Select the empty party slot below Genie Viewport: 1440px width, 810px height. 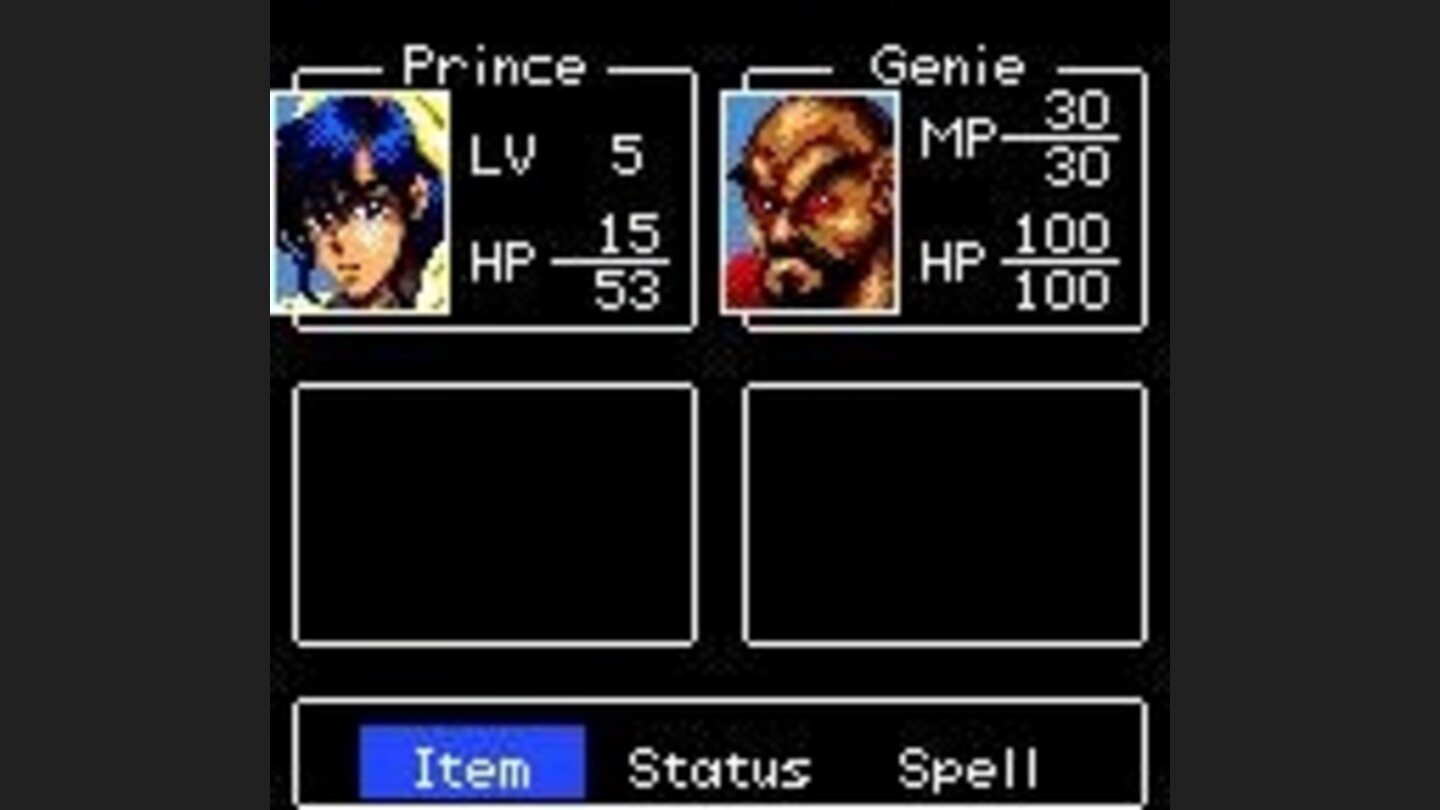click(x=945, y=514)
